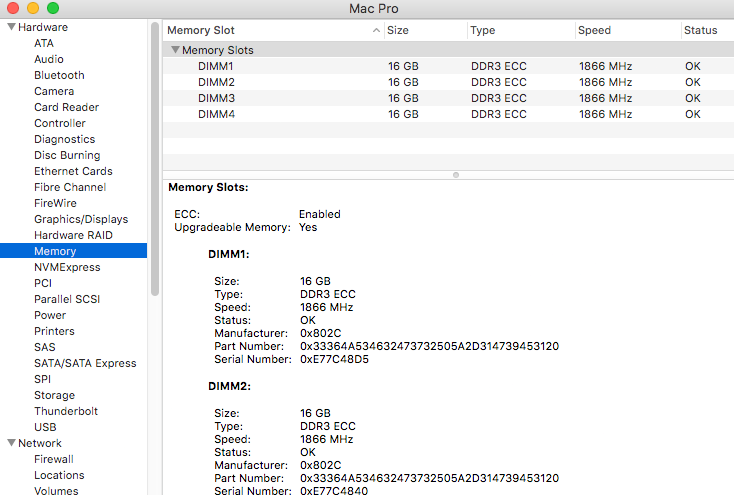Select ATA in the sidebar

pos(44,43)
